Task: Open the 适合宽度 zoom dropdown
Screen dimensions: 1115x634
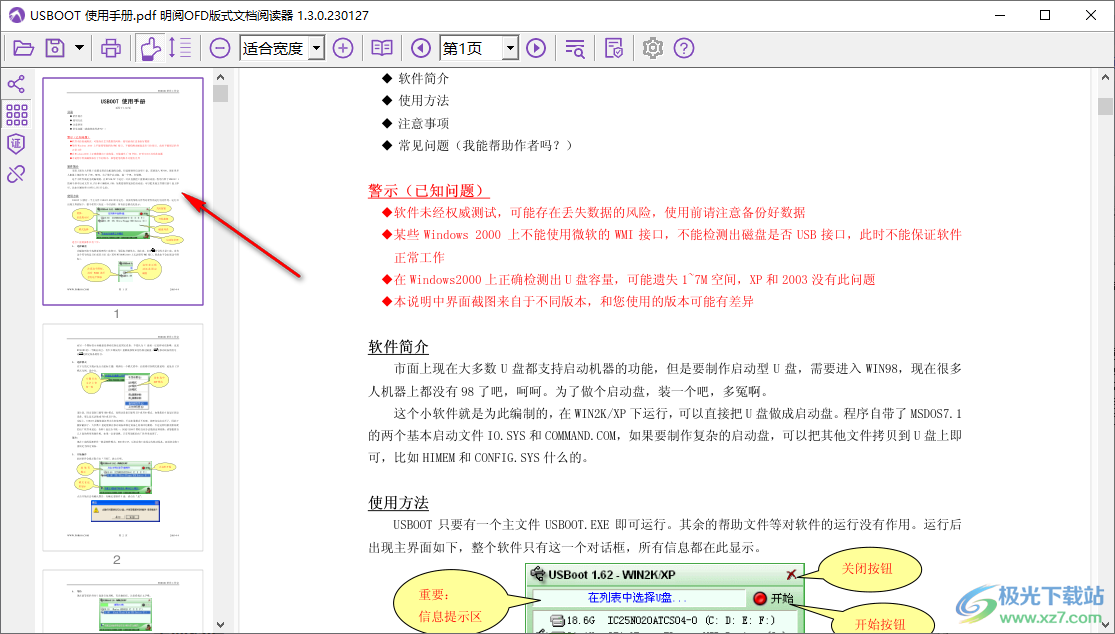Action: [317, 48]
